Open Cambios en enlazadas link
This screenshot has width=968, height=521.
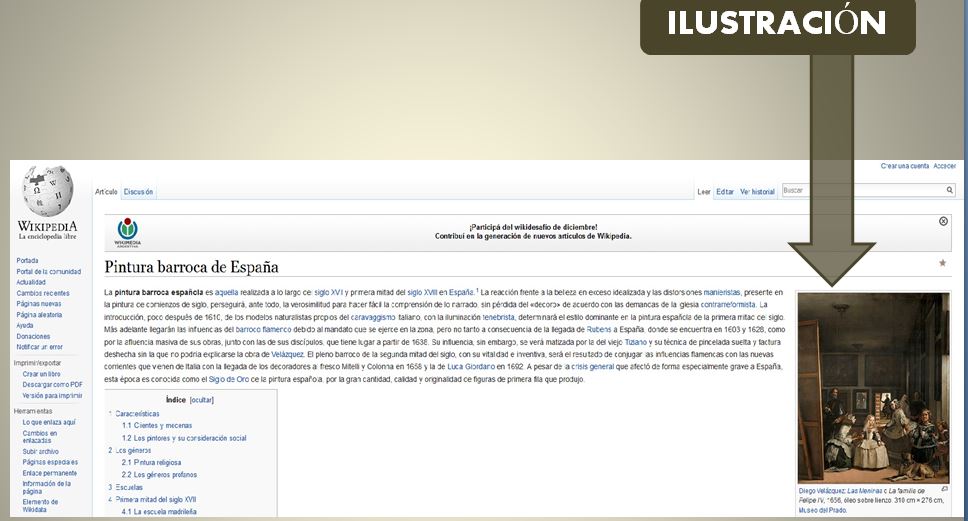(40, 437)
